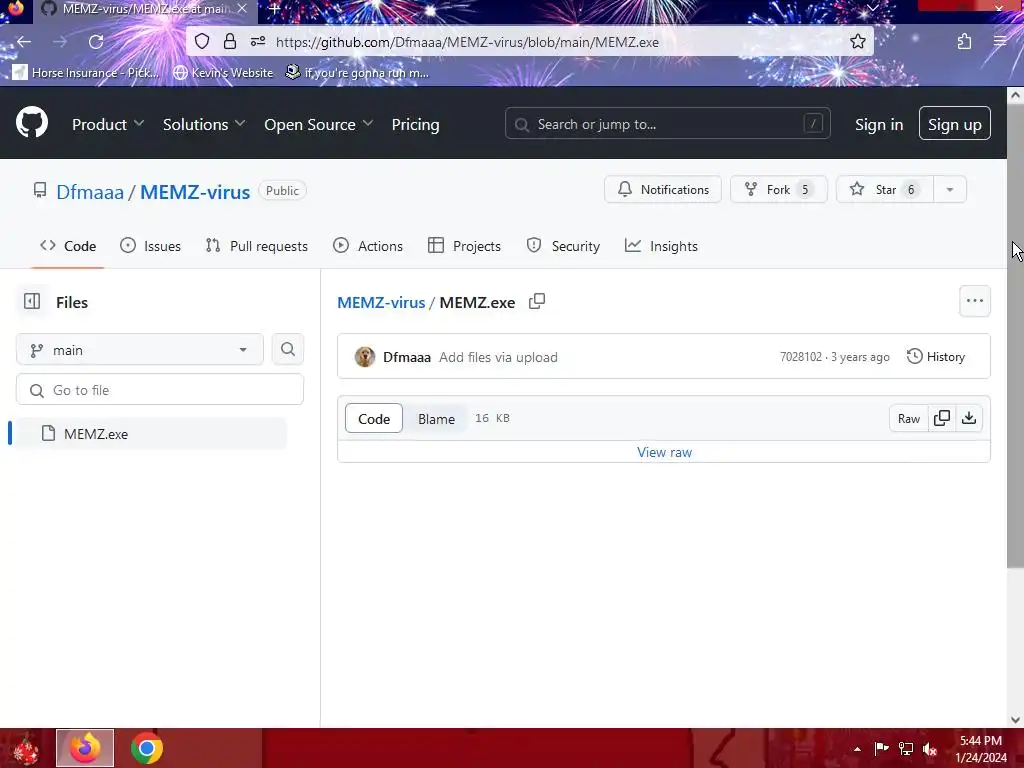Focus the Search or jump to field

[x=667, y=123]
